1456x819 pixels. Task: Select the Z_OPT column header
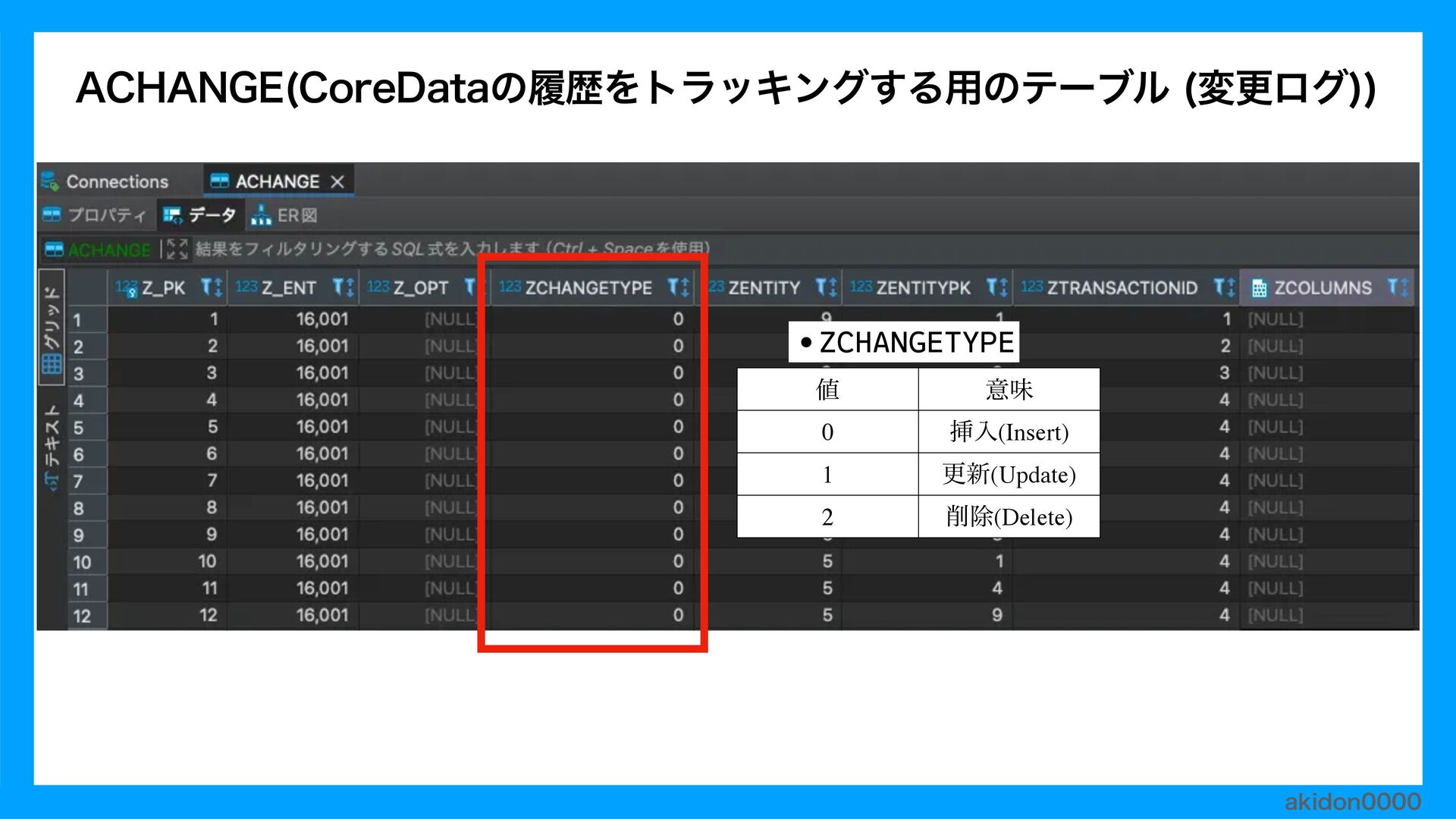point(420,288)
